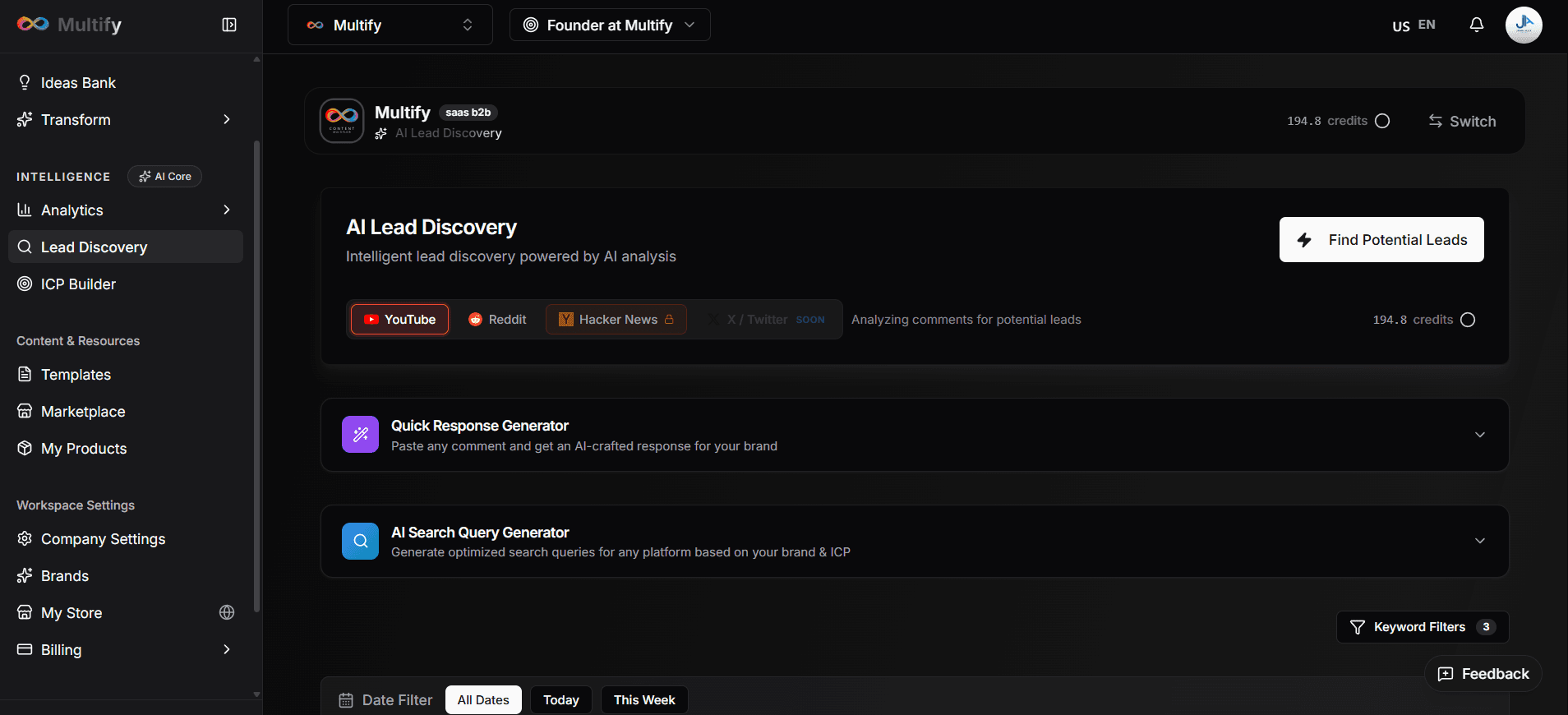Open the Founder at Multify persona dropdown

pos(610,25)
